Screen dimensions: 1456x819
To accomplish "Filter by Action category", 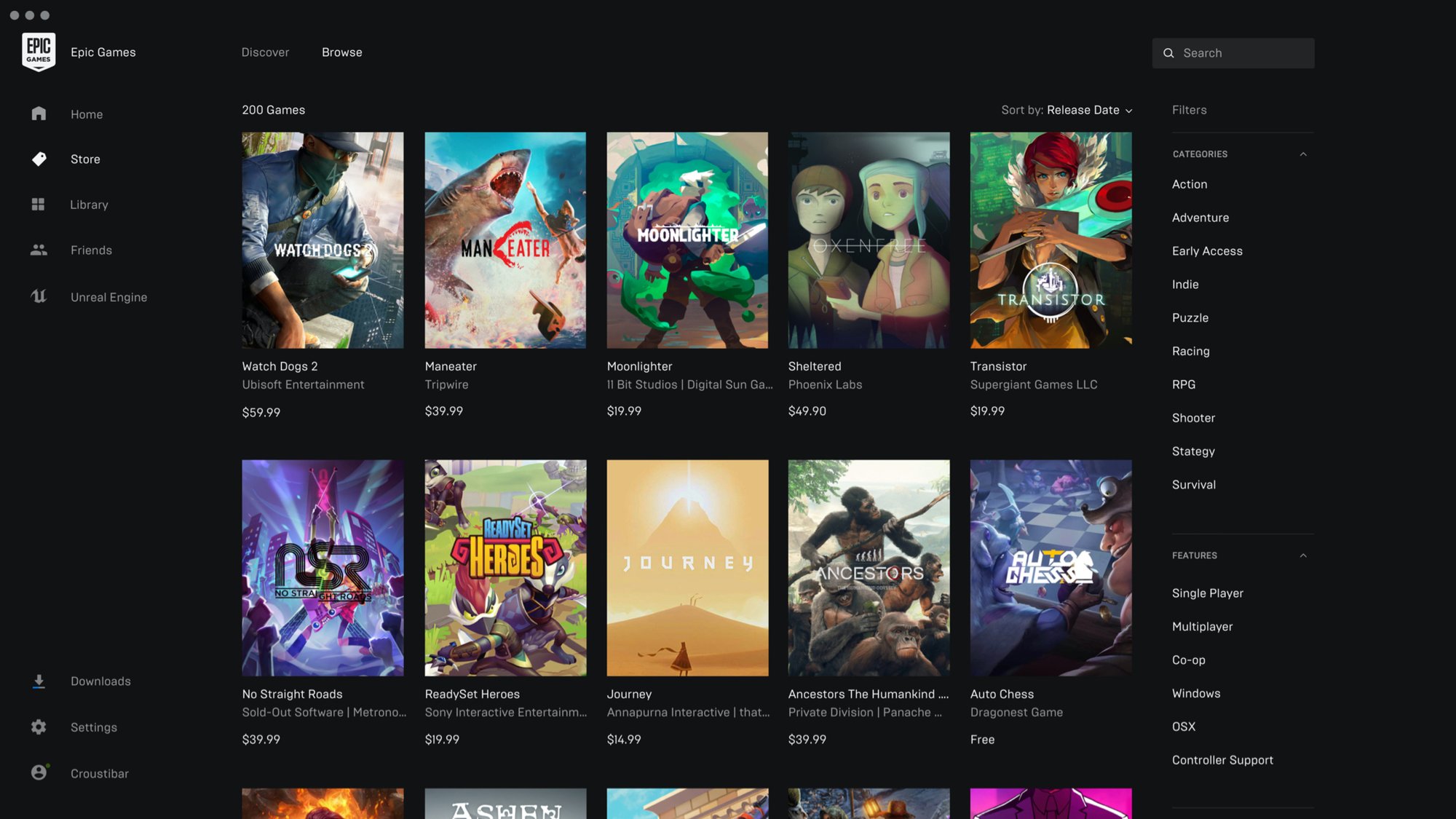I will [x=1190, y=184].
